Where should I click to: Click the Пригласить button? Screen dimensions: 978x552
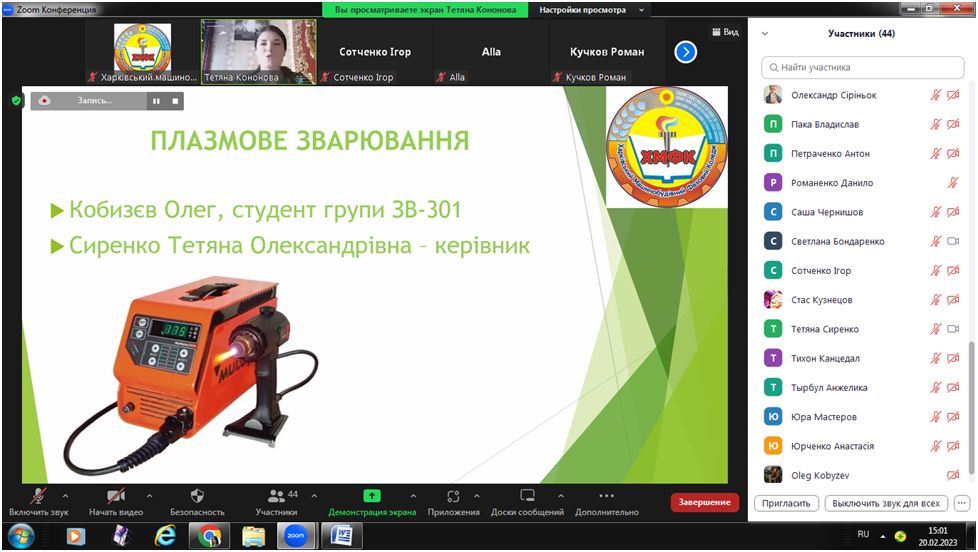(x=786, y=503)
